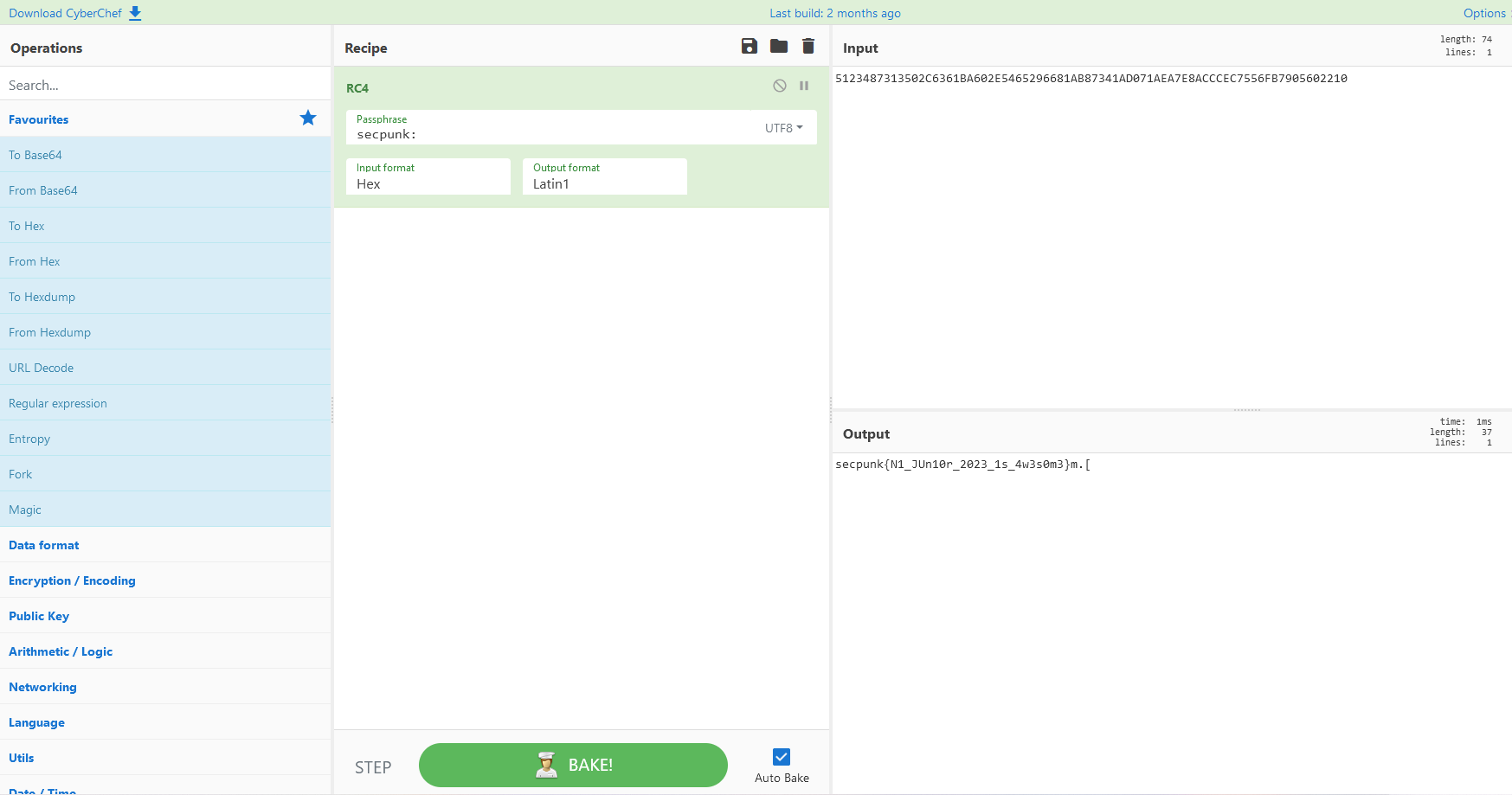Click the Save recipe icon
The image size is (1512, 795).
pyautogui.click(x=750, y=47)
